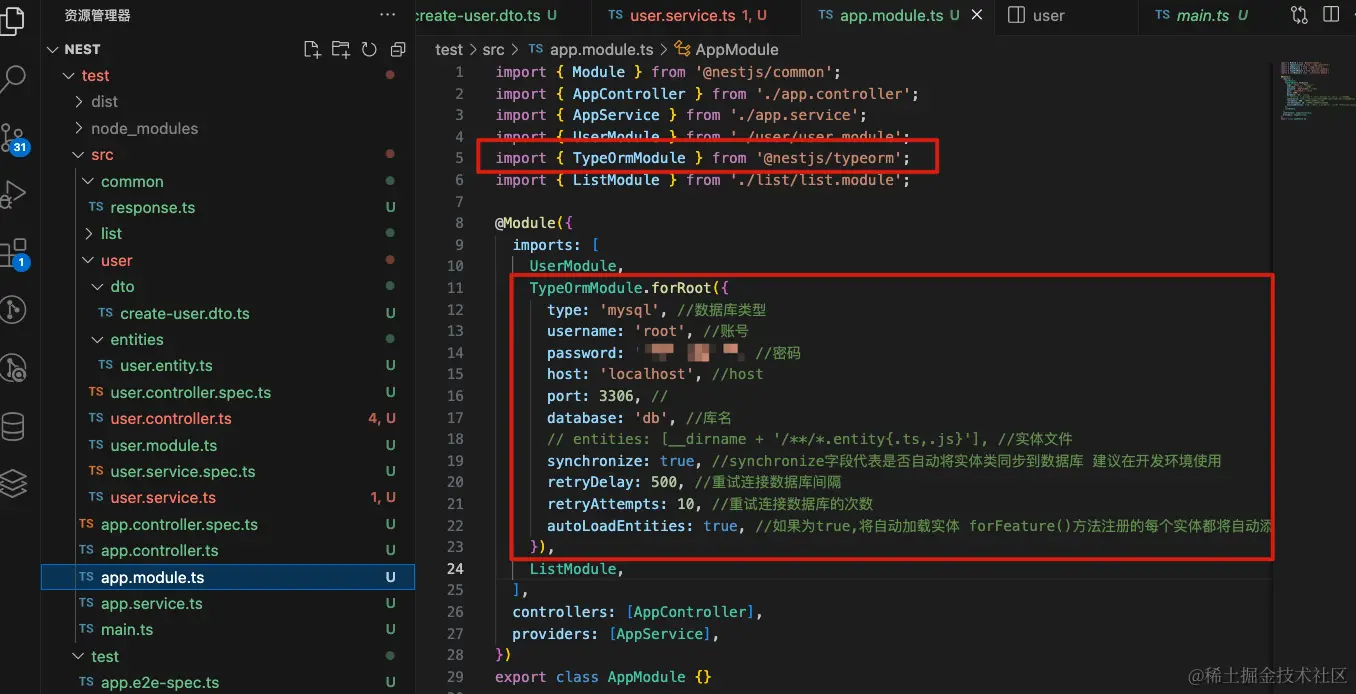Image resolution: width=1356 pixels, height=694 pixels.
Task: Collapse the common folder
Action: point(89,181)
